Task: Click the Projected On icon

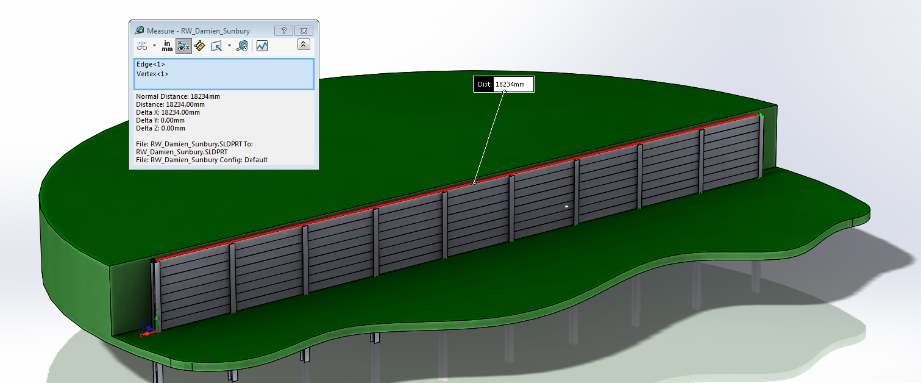Action: click(217, 45)
